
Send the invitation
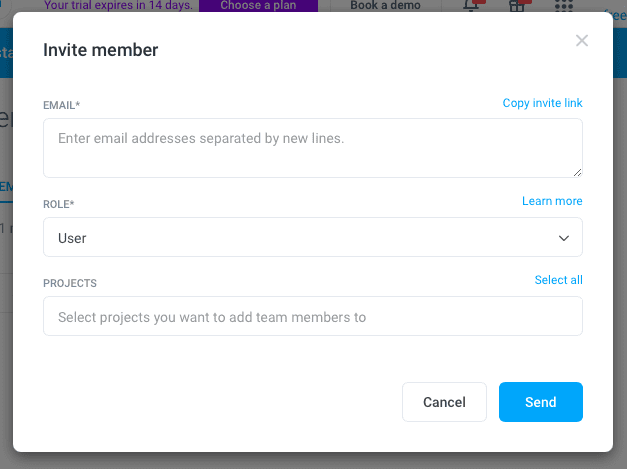point(540,402)
